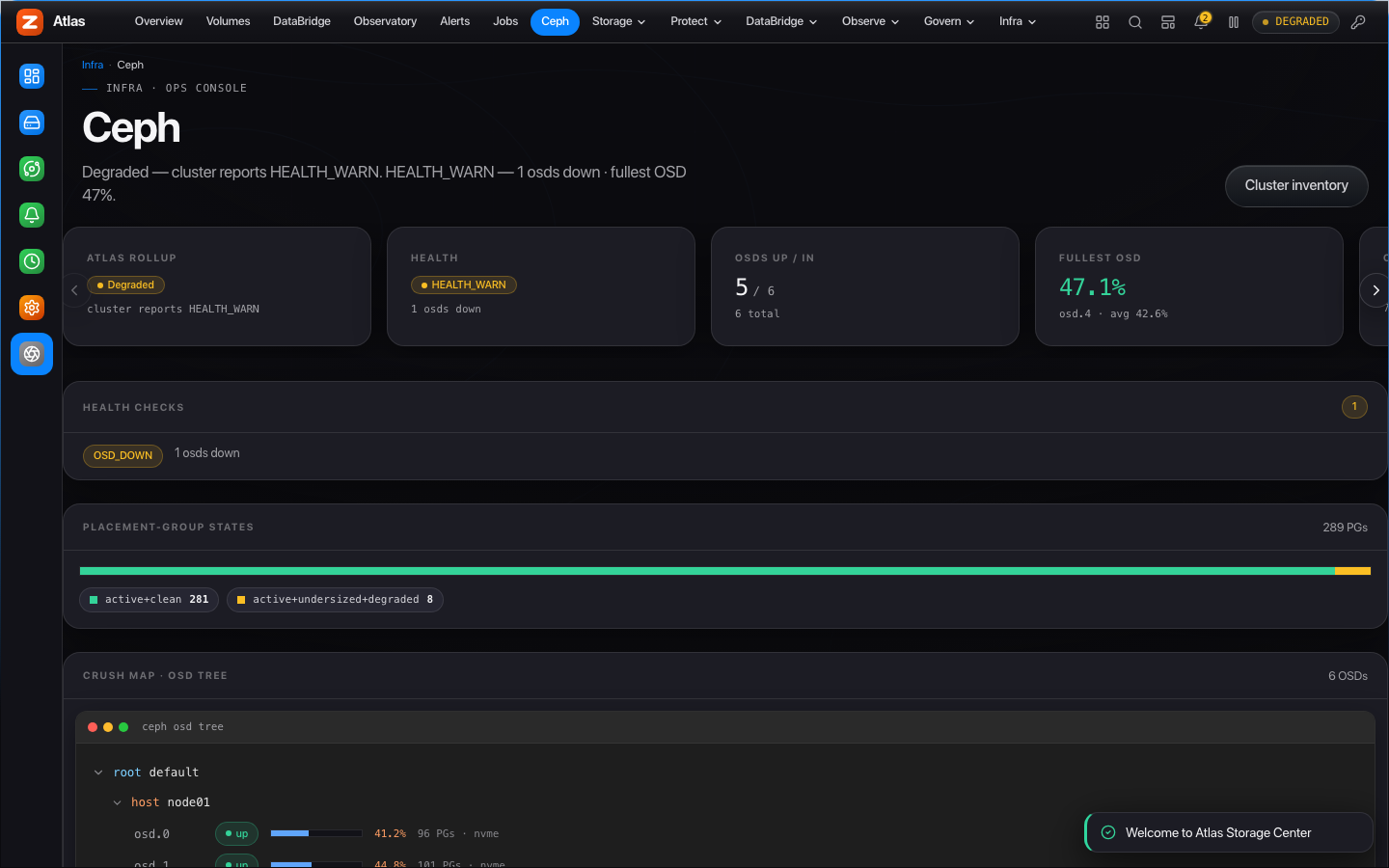Click the 41.2% usage value for osd.0

(390, 833)
